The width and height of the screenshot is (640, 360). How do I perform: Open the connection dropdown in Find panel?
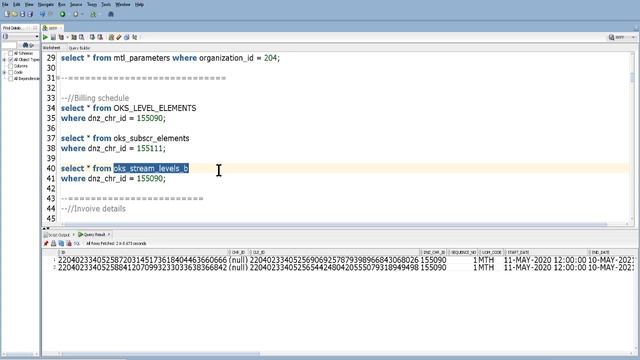(x=36, y=37)
